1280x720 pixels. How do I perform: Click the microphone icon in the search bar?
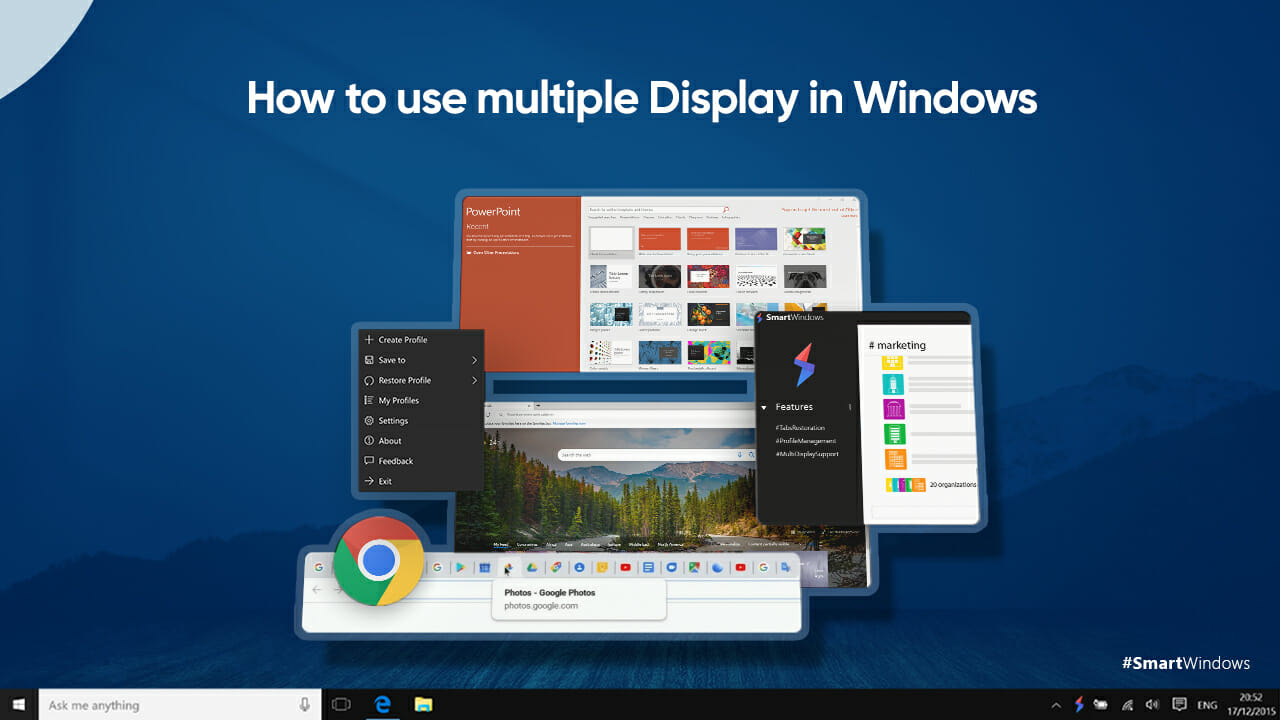tap(305, 704)
